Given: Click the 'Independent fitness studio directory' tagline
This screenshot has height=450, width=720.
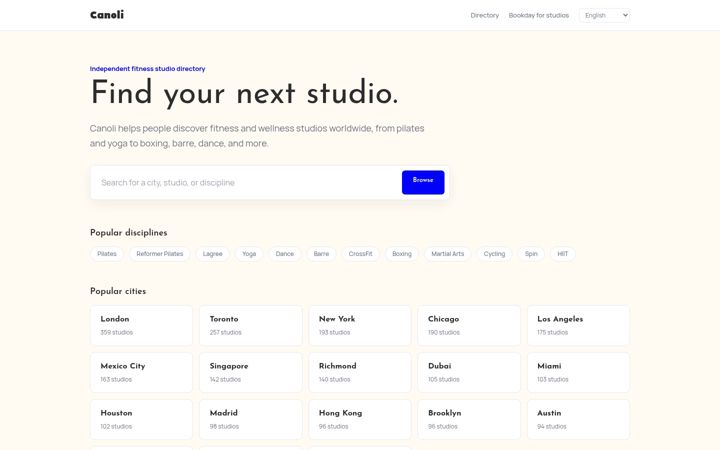Looking at the screenshot, I should click(147, 68).
